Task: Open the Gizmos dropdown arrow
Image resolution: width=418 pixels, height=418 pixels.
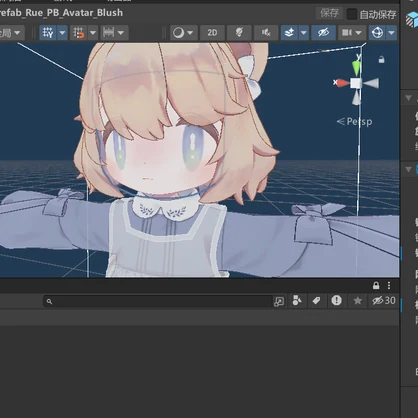Action: 391,33
